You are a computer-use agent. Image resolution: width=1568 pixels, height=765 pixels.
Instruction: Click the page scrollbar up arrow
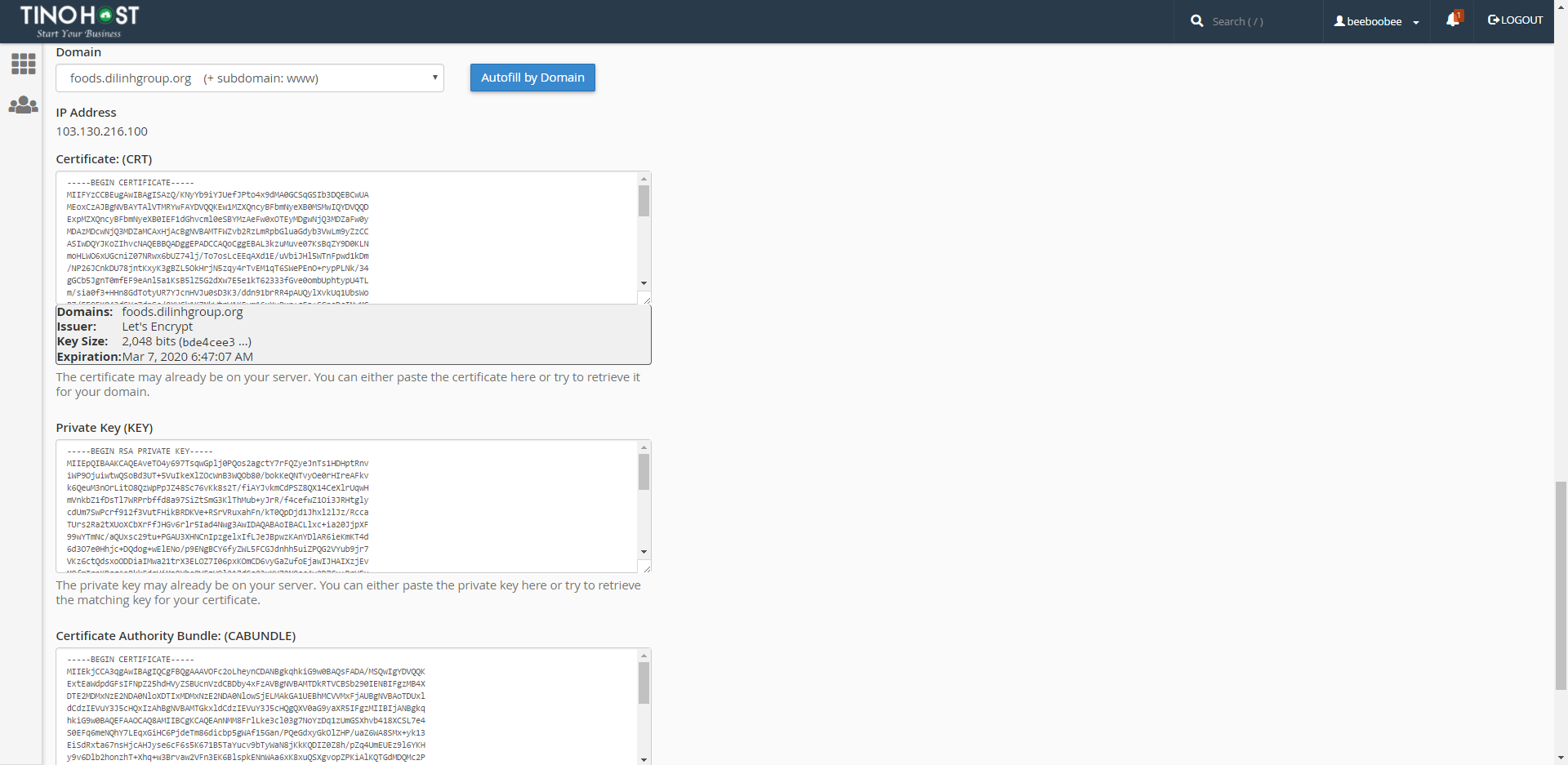tap(1561, 6)
